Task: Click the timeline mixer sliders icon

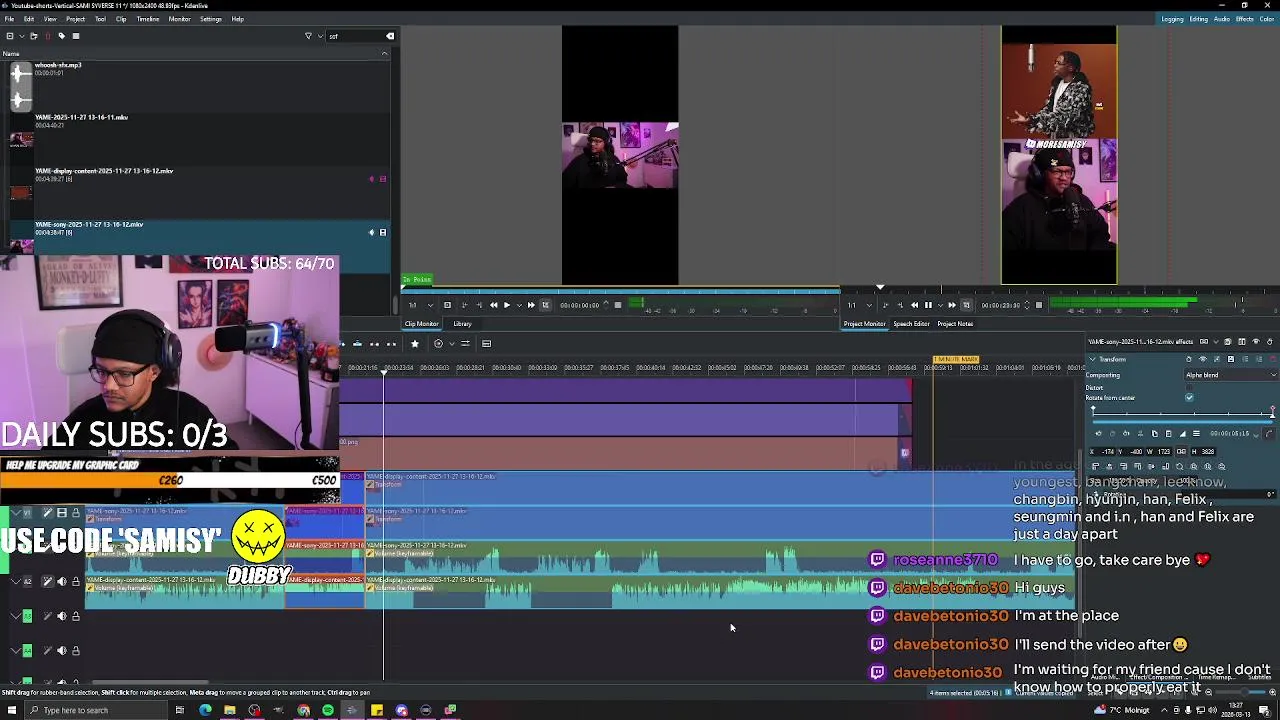Action: (465, 344)
